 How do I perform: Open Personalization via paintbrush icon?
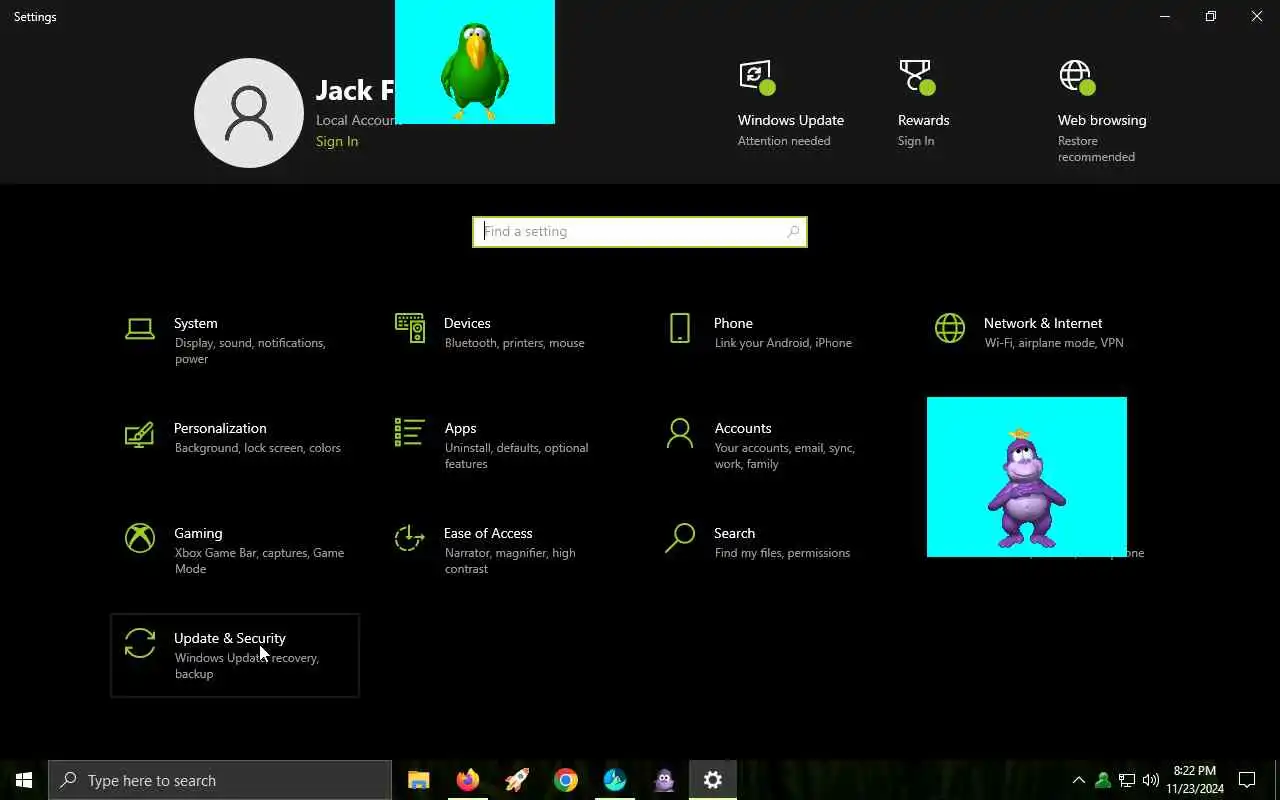point(140,434)
